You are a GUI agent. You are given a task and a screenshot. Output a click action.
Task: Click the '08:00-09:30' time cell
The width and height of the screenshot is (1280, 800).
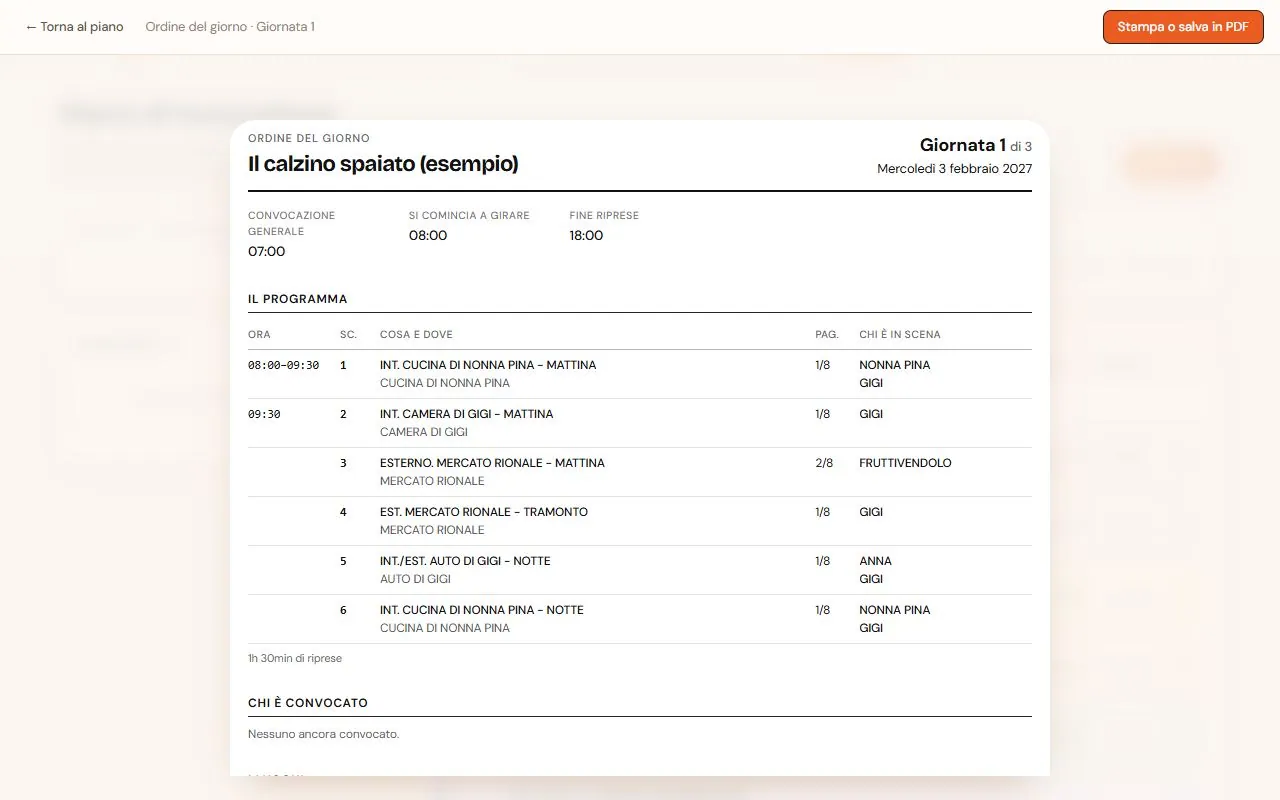284,365
